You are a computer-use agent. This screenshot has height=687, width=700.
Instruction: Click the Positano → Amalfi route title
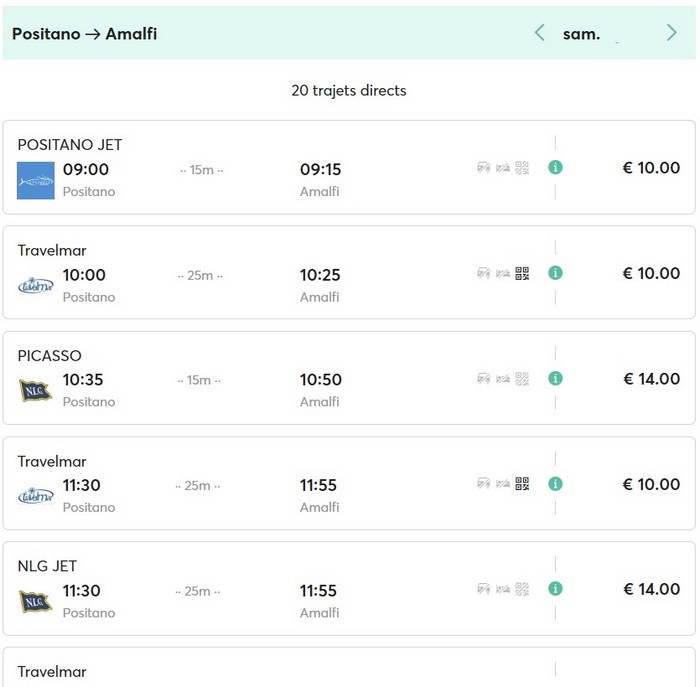coord(85,34)
